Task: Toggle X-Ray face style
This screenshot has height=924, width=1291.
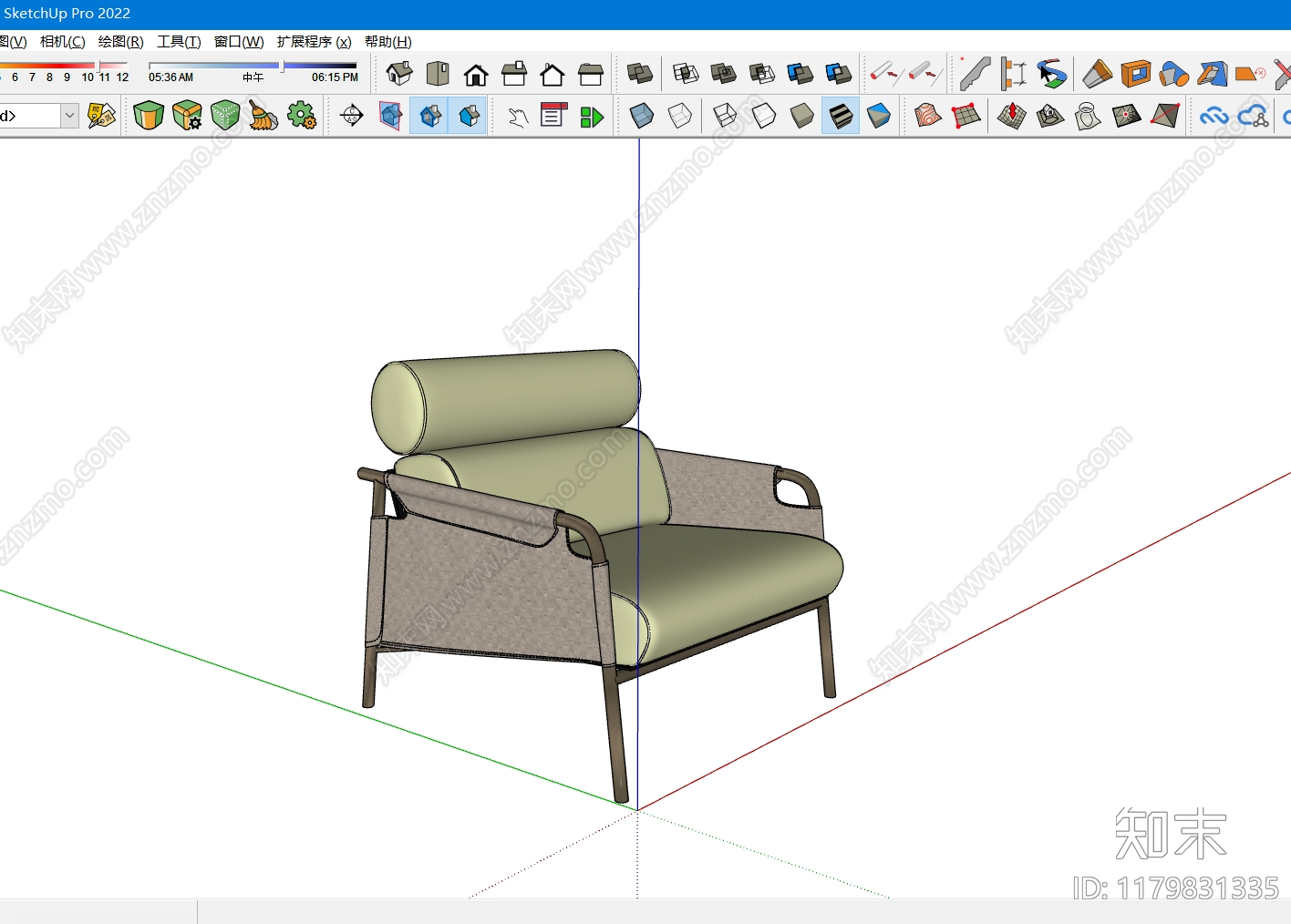Action: tap(642, 116)
